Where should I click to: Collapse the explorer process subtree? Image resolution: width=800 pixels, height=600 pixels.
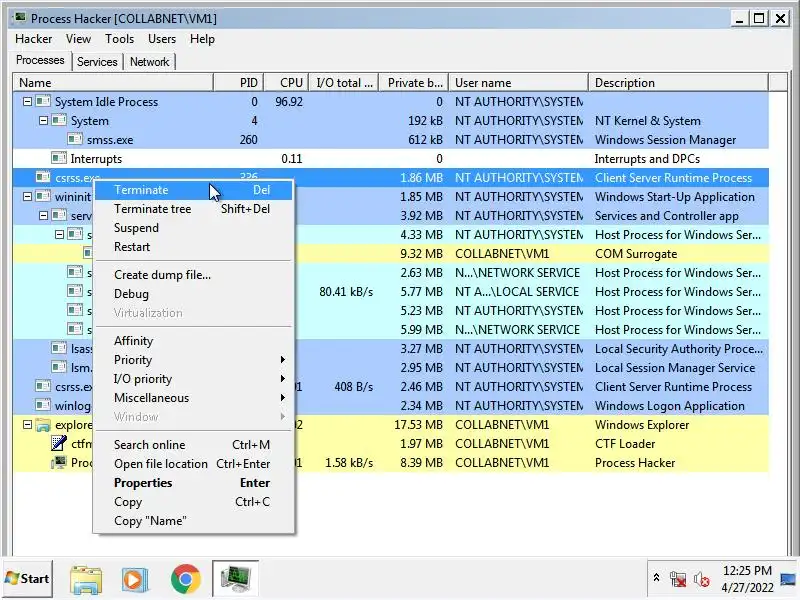point(27,424)
